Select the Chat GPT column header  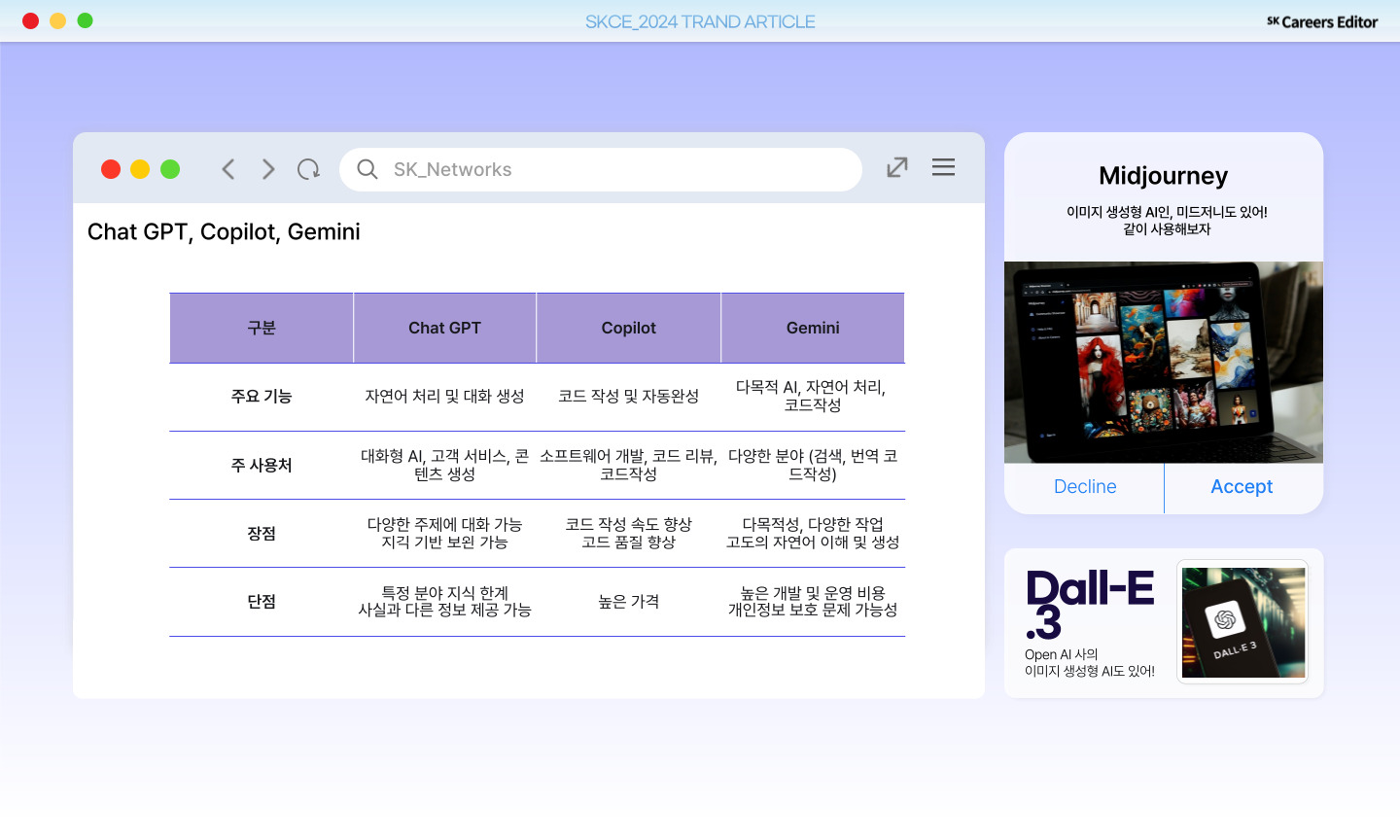click(x=444, y=329)
